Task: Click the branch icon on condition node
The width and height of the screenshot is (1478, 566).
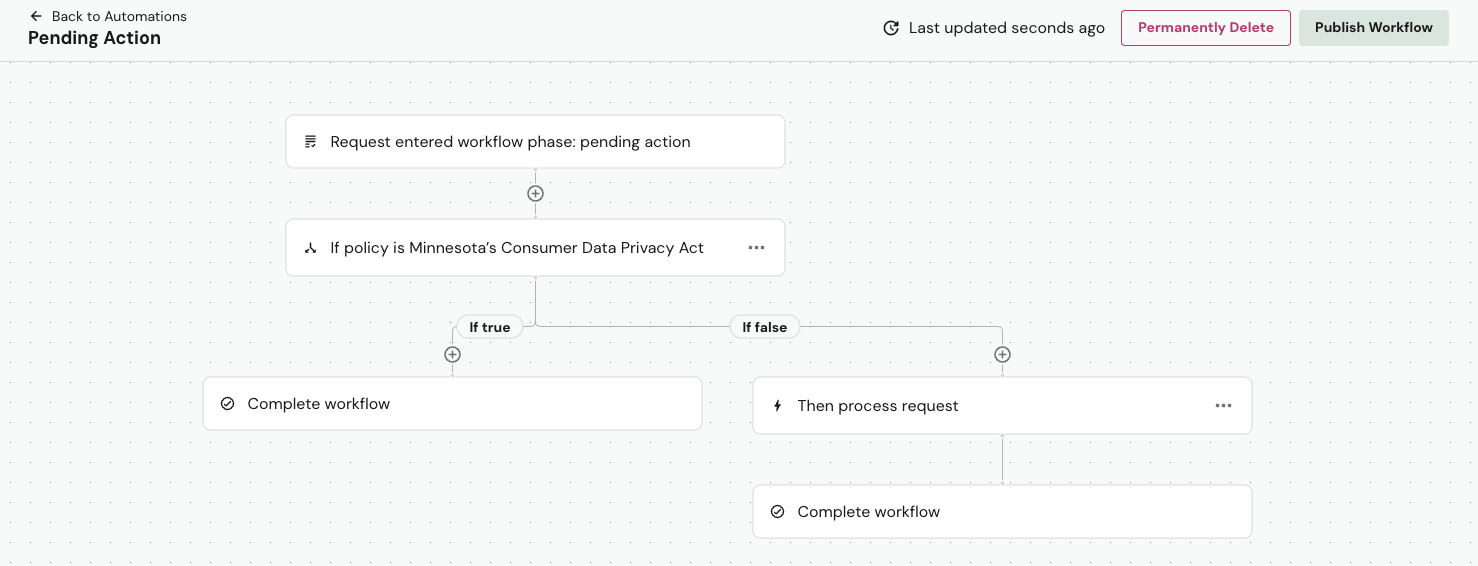Action: [x=310, y=248]
